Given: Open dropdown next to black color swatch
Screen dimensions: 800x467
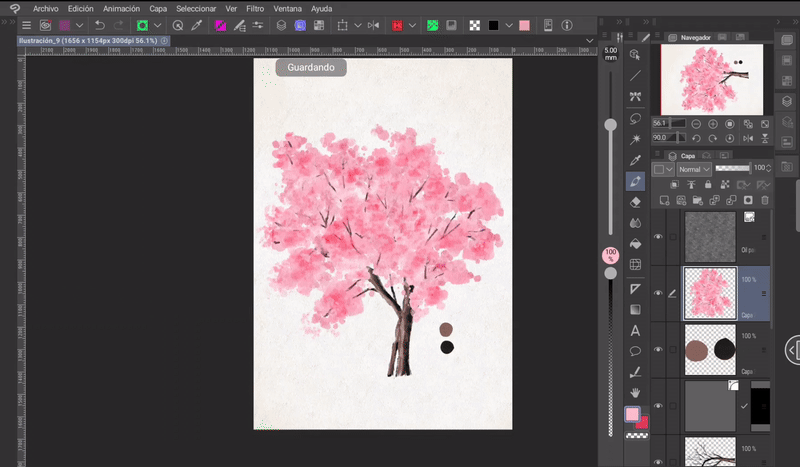Looking at the screenshot, I should pyautogui.click(x=509, y=25).
